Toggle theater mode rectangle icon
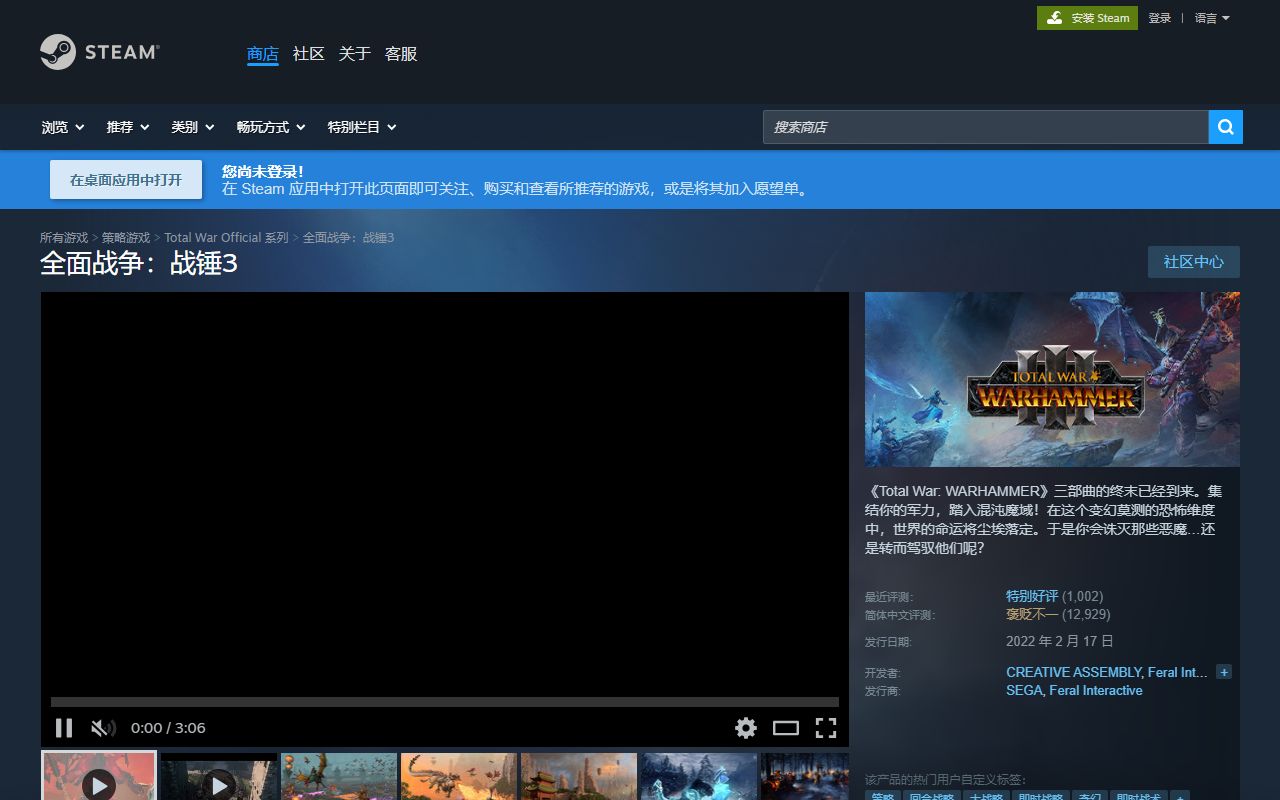Viewport: 1280px width, 800px height. click(786, 728)
